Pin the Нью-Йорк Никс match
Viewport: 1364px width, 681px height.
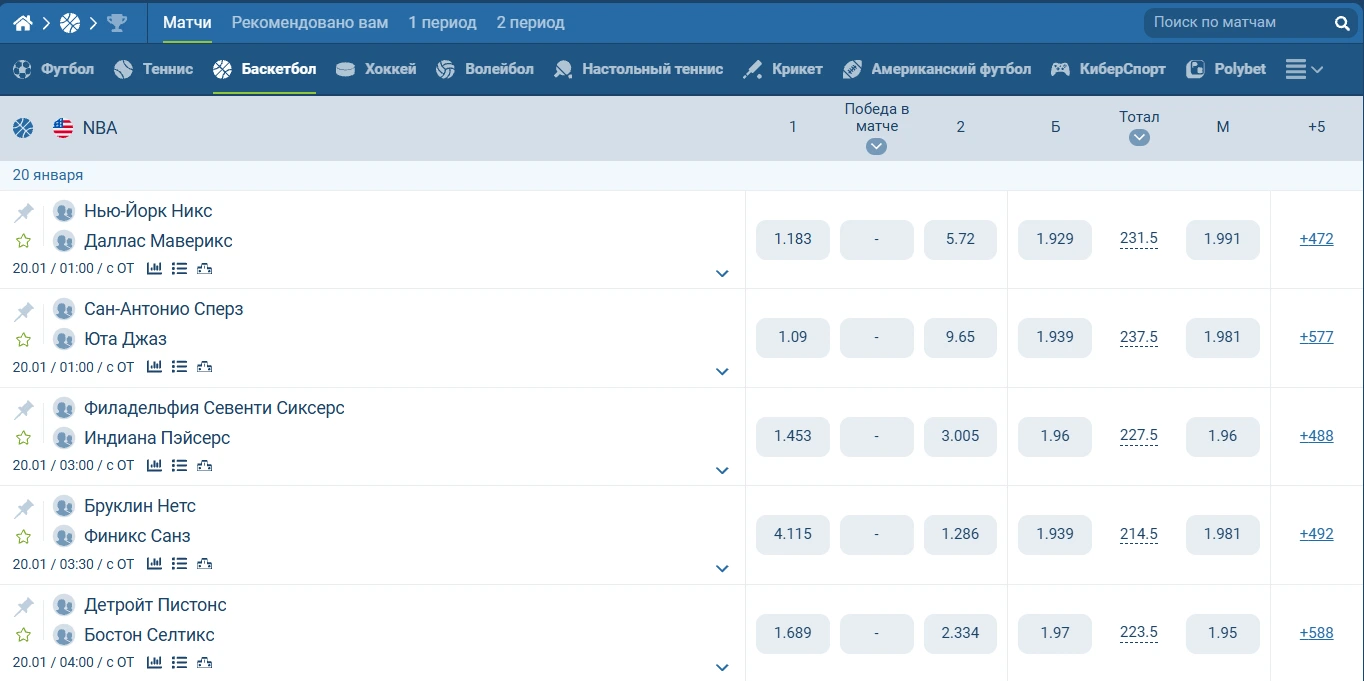24,212
